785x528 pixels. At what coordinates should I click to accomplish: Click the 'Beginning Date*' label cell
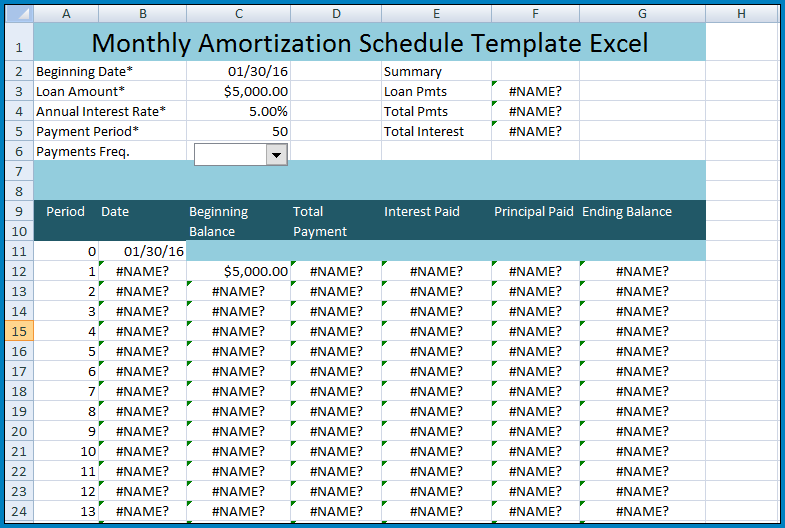pos(110,71)
